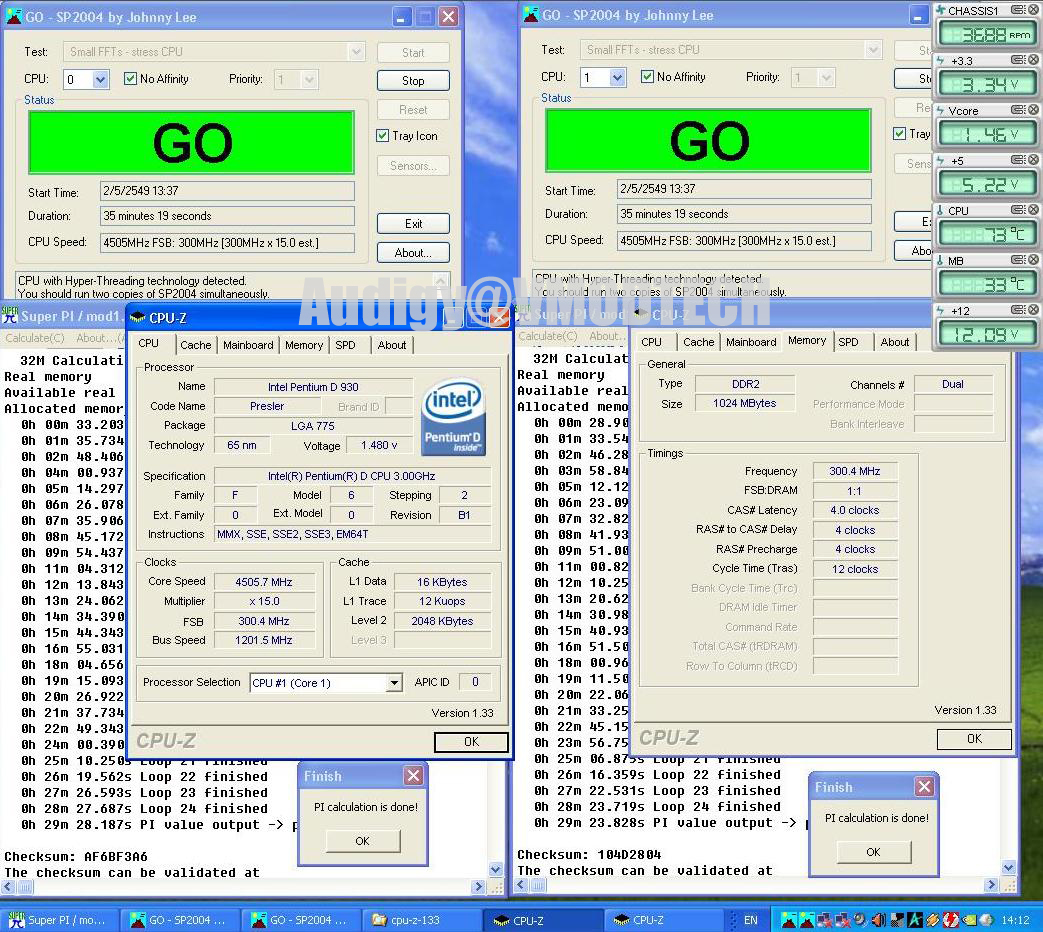Click the CPU thermometer icon in sensor panel
Image resolution: width=1043 pixels, height=932 pixels.
point(941,210)
